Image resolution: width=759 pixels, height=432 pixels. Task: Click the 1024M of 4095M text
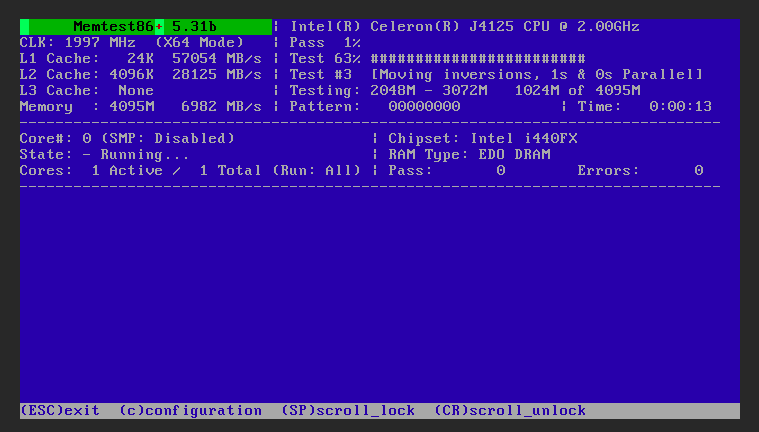tap(577, 91)
